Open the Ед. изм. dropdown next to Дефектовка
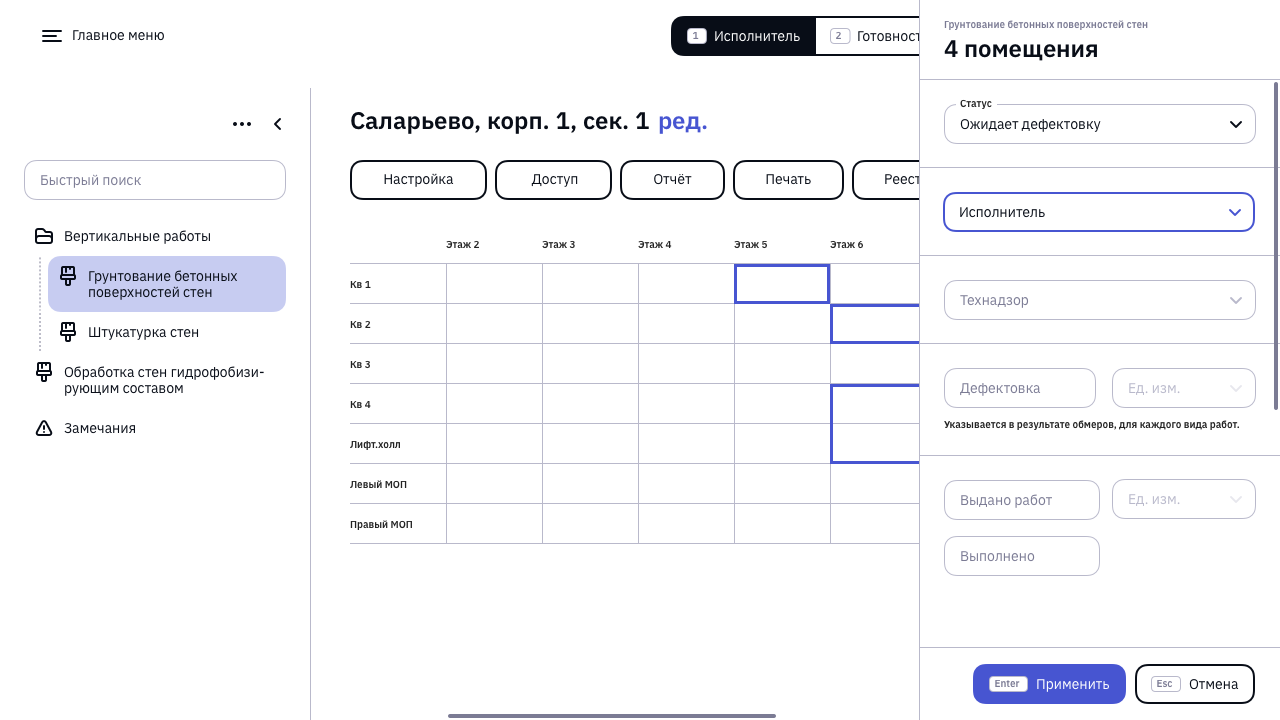The height and width of the screenshot is (720, 1280). (1184, 388)
